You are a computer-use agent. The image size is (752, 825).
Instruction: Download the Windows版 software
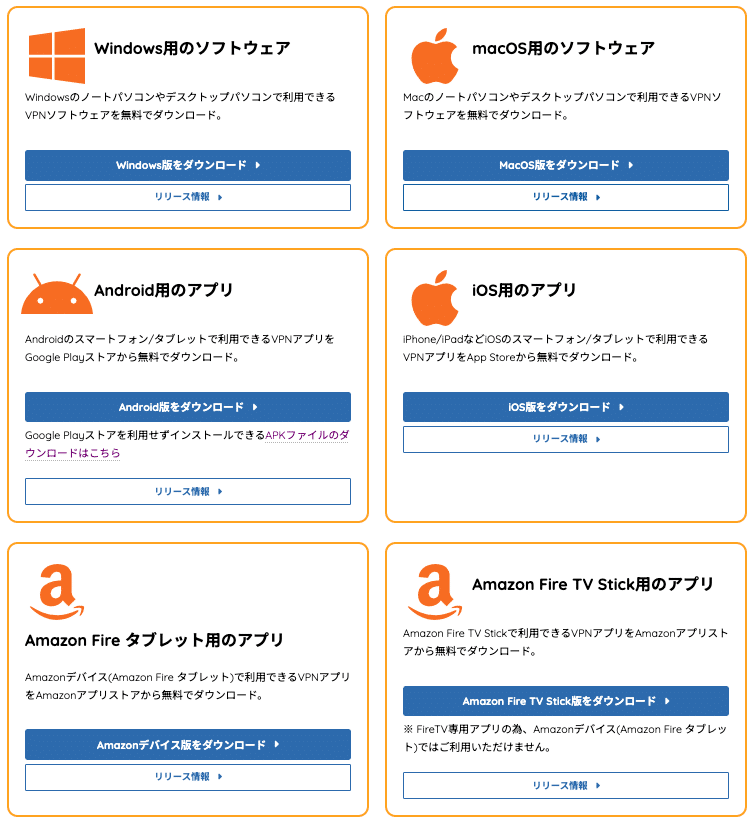(188, 165)
